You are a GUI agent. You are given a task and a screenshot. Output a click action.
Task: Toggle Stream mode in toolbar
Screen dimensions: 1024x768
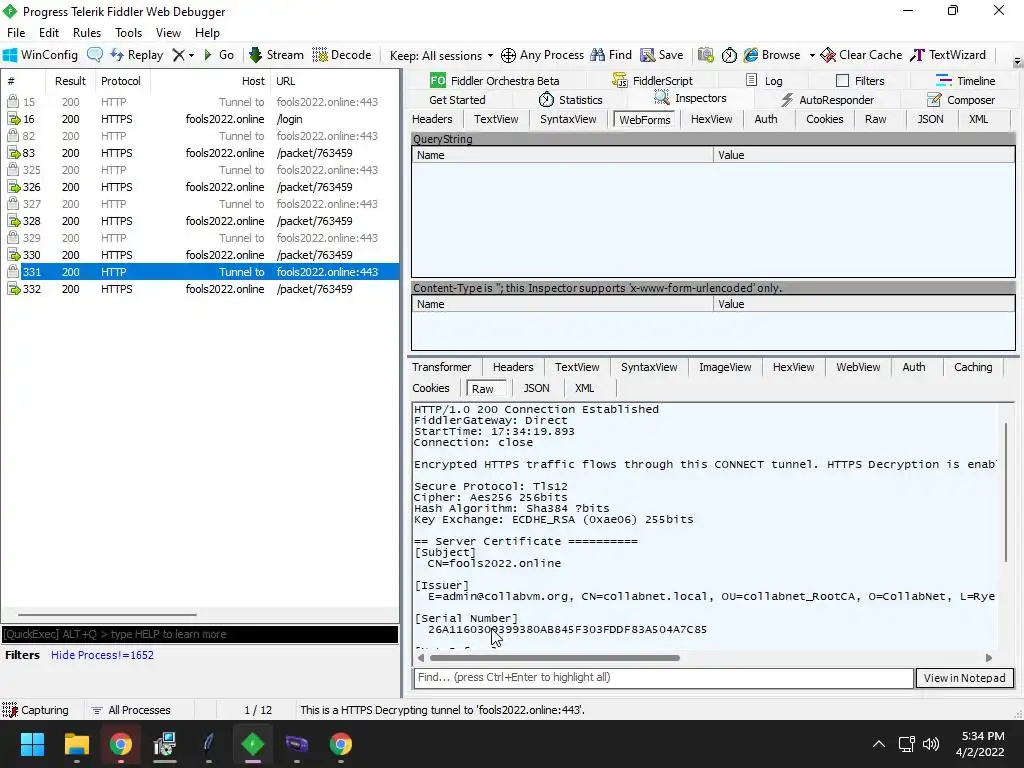[276, 55]
